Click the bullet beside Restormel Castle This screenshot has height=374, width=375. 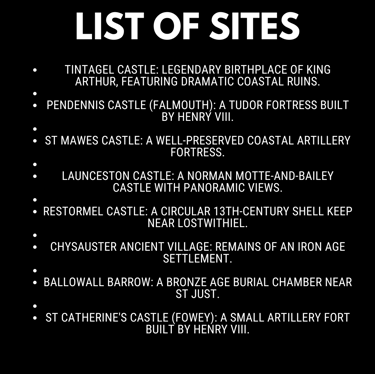tap(35, 211)
